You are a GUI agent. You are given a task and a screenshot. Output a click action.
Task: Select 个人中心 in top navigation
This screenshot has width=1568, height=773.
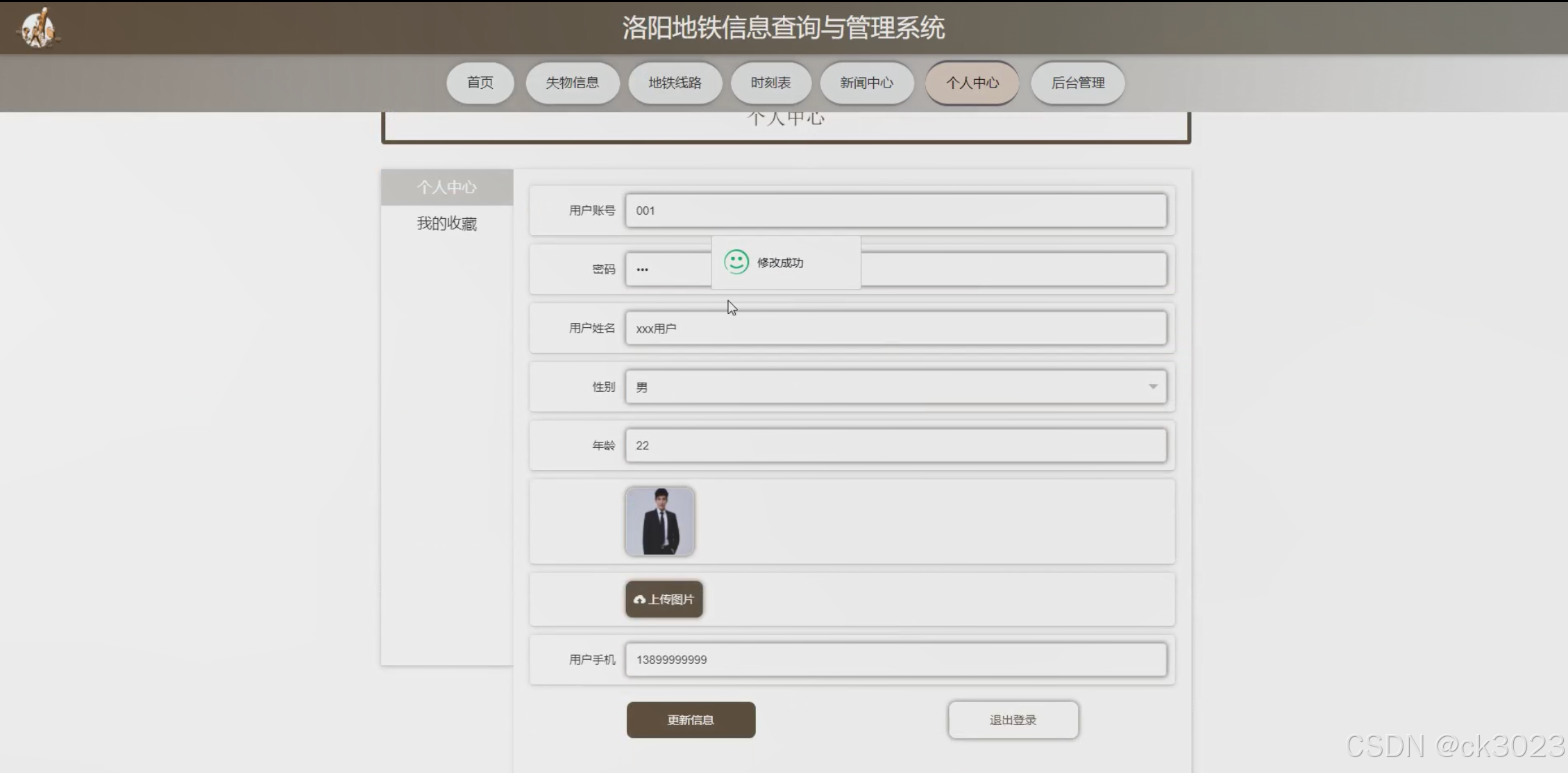[972, 83]
